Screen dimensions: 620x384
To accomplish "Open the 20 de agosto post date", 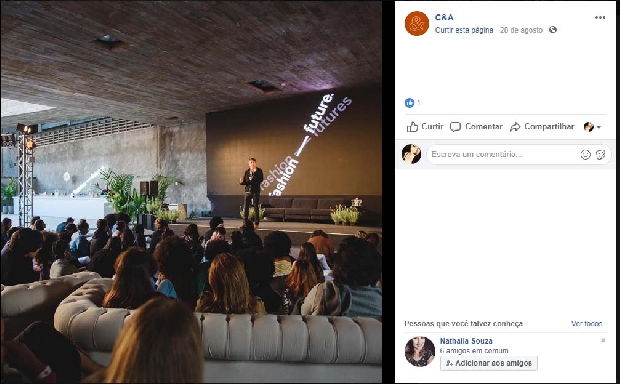I will click(x=521, y=30).
